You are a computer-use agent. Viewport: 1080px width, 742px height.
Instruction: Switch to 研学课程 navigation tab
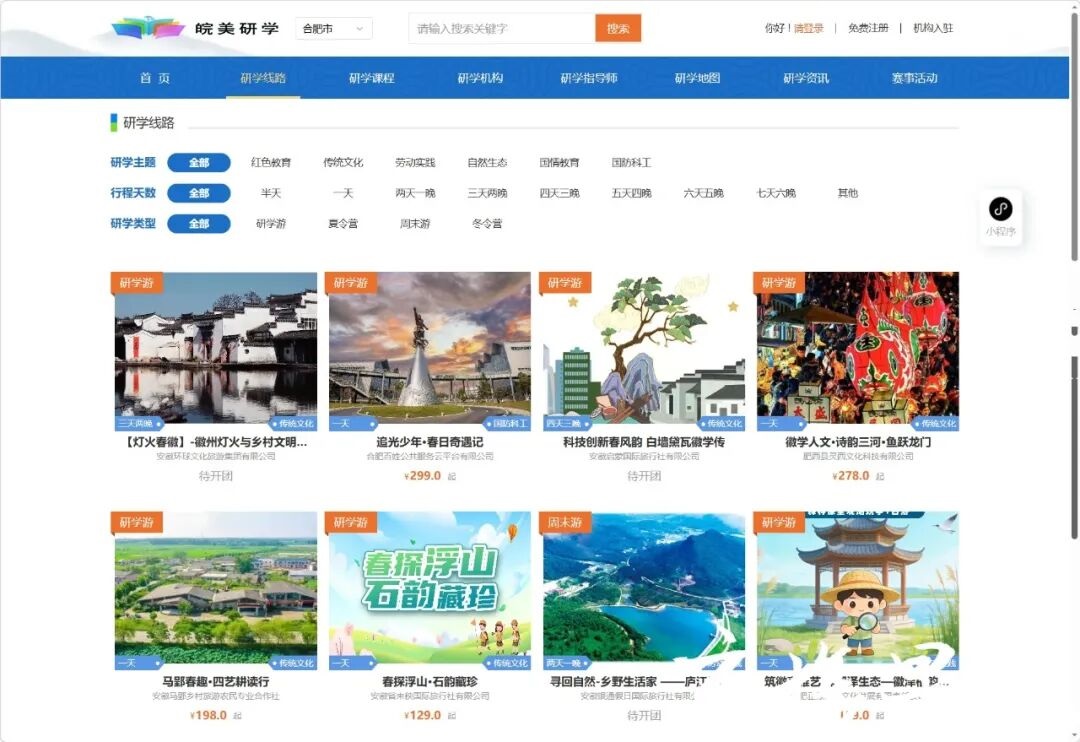(x=371, y=78)
